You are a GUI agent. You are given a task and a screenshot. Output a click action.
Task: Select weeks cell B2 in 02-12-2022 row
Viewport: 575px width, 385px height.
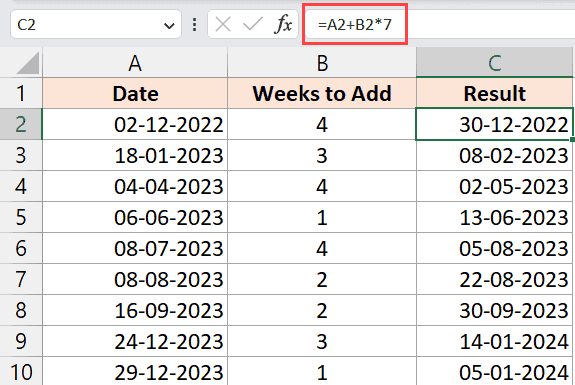(322, 124)
